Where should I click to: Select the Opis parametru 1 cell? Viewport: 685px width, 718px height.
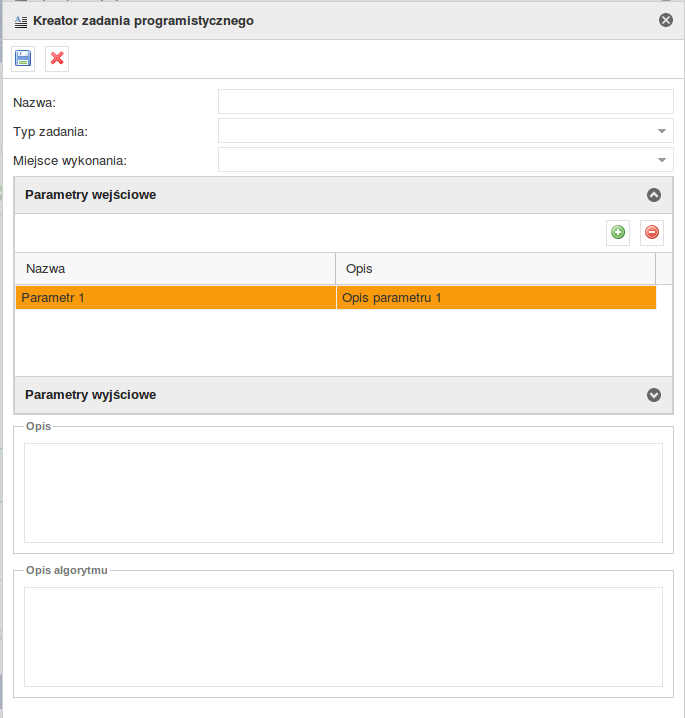(x=496, y=298)
